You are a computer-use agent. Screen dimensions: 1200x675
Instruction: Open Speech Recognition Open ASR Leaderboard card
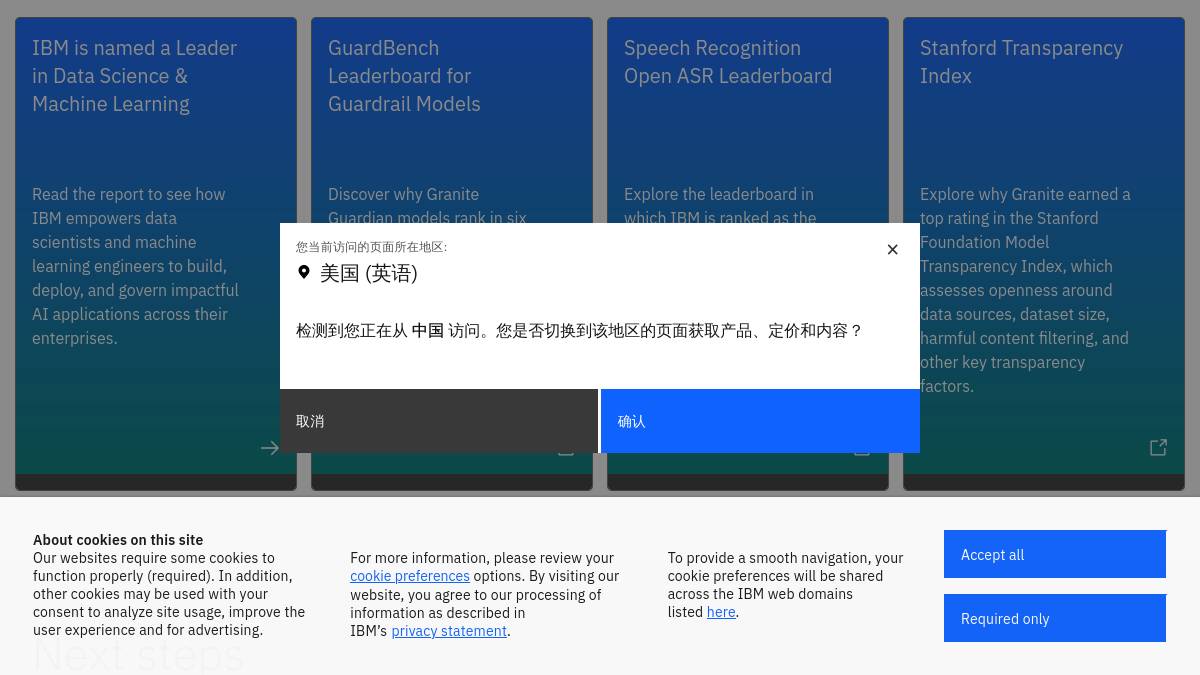(728, 62)
